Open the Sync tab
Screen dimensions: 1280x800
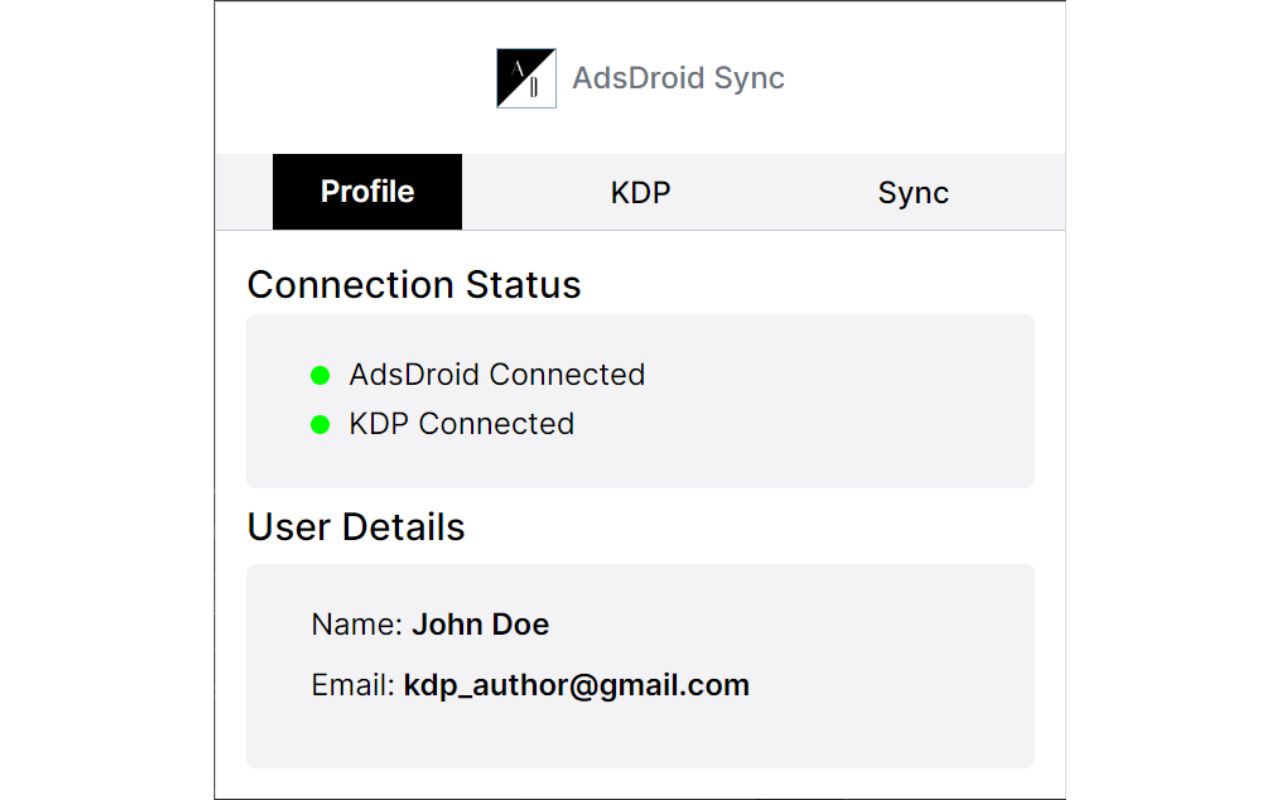pyautogui.click(x=913, y=192)
